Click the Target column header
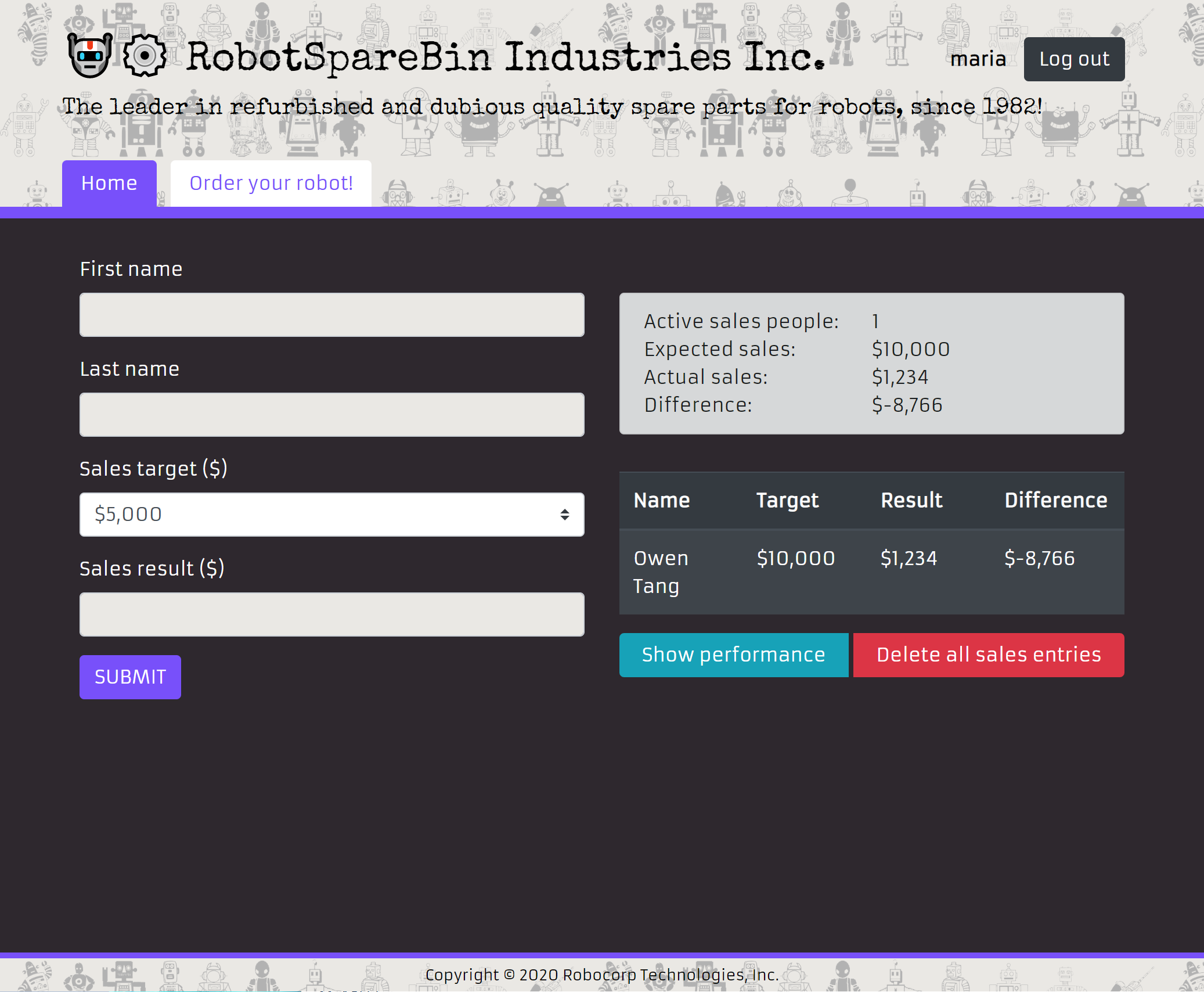1204x992 pixels. 787,501
